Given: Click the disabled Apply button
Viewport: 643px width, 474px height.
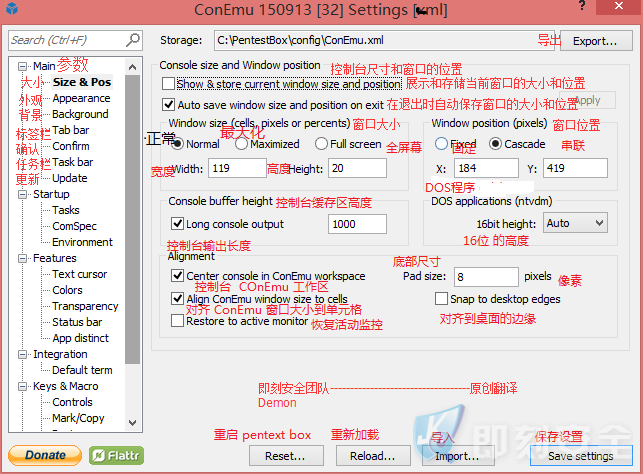Looking at the screenshot, I should pyautogui.click(x=589, y=100).
